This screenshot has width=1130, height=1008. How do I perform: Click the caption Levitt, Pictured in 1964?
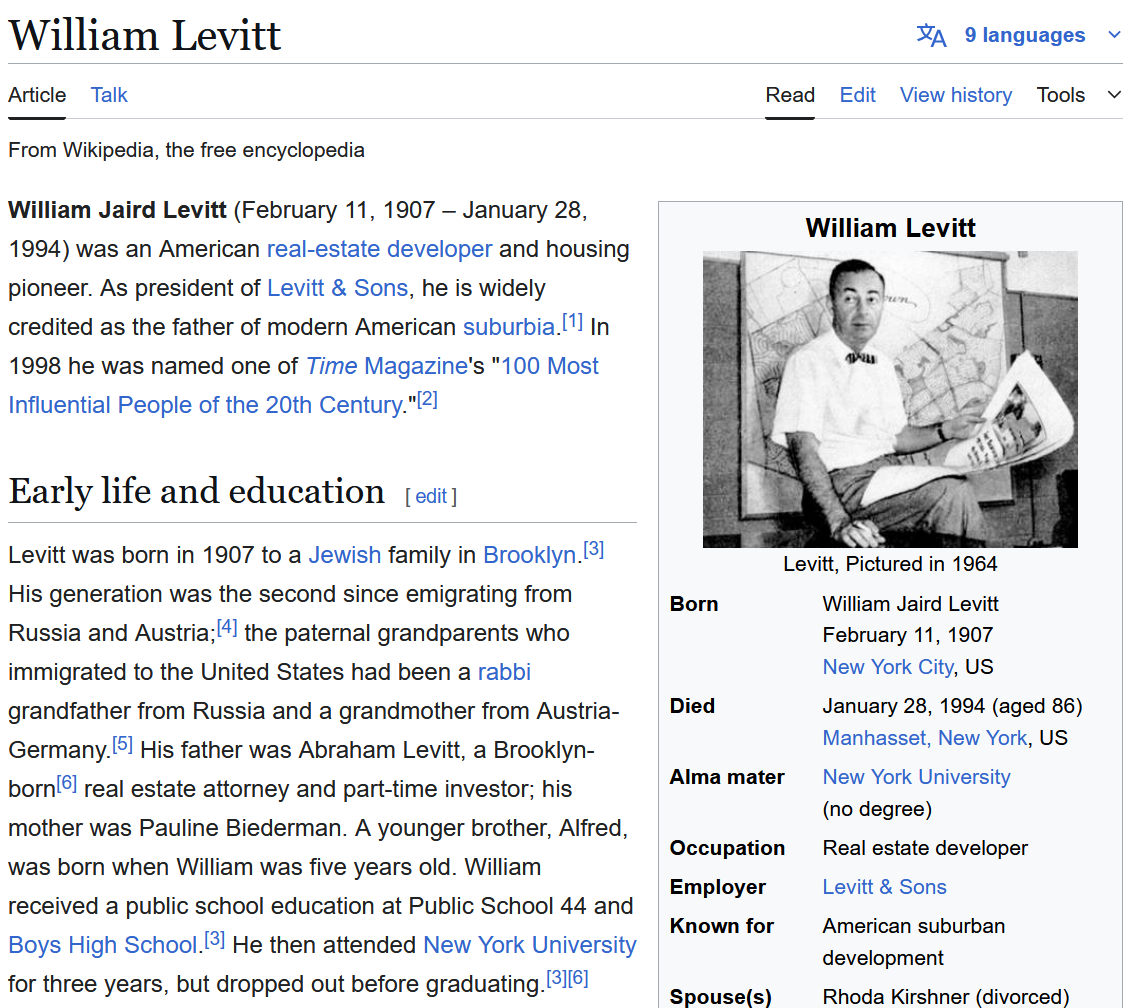click(890, 563)
